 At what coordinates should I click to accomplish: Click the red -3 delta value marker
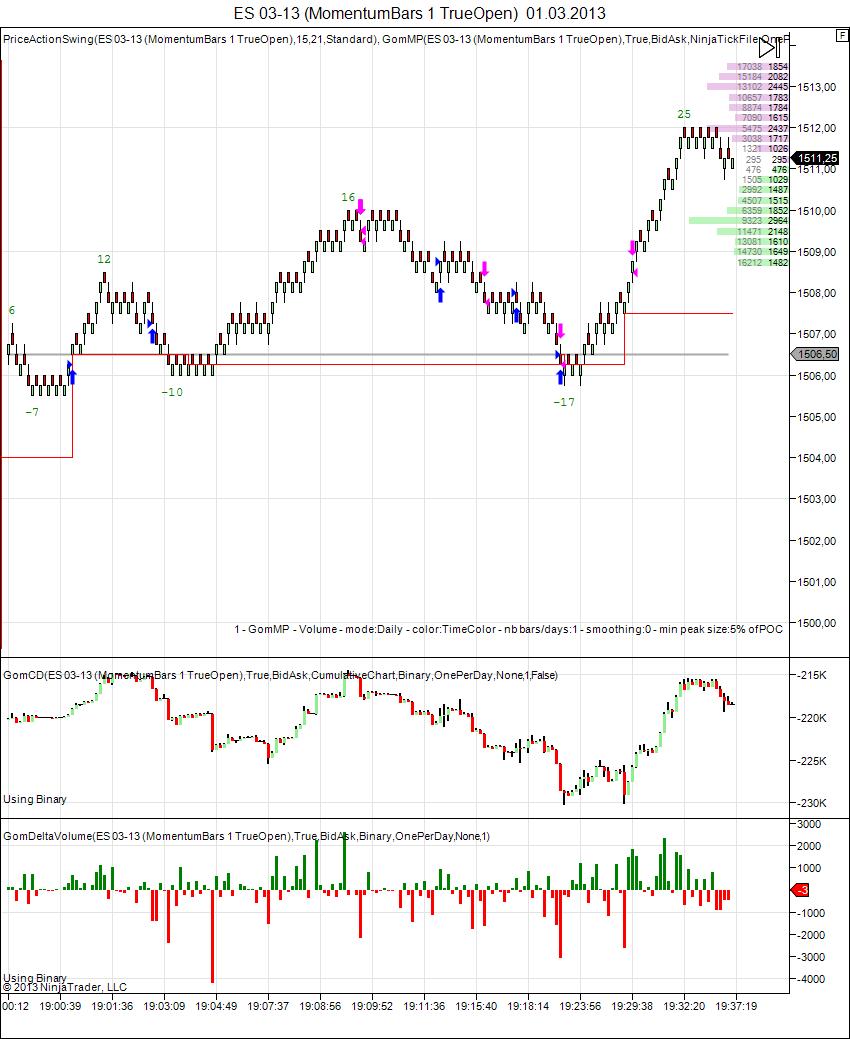coord(800,890)
